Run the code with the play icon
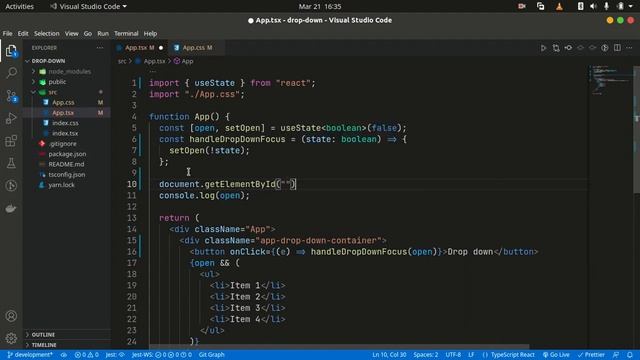Screen dimensions: 640x360 click(x=543, y=48)
